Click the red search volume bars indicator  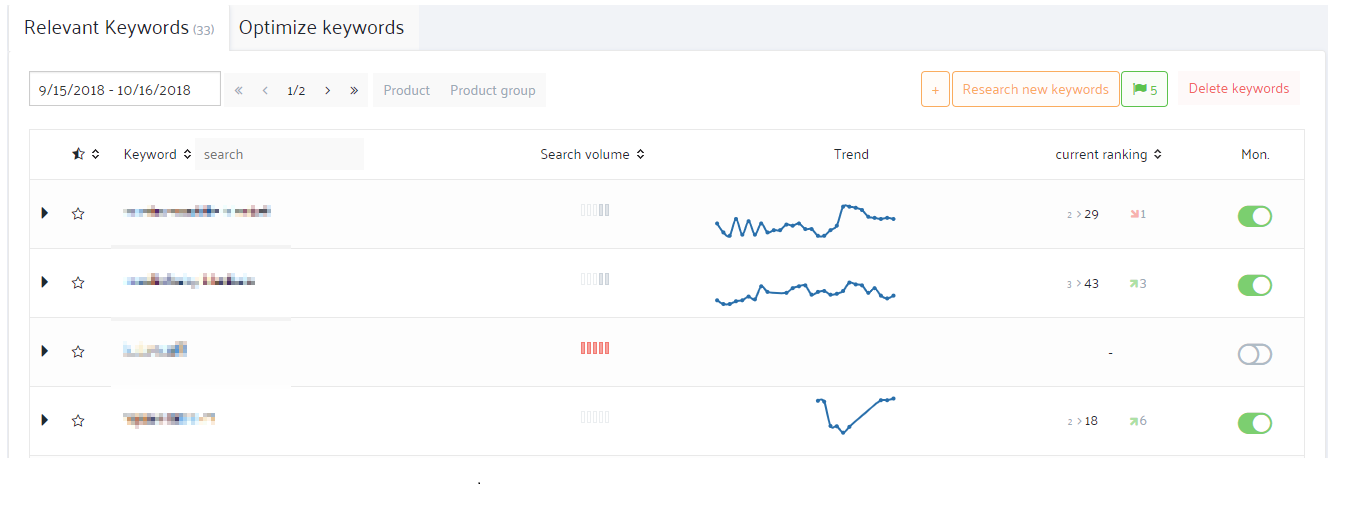pyautogui.click(x=595, y=348)
